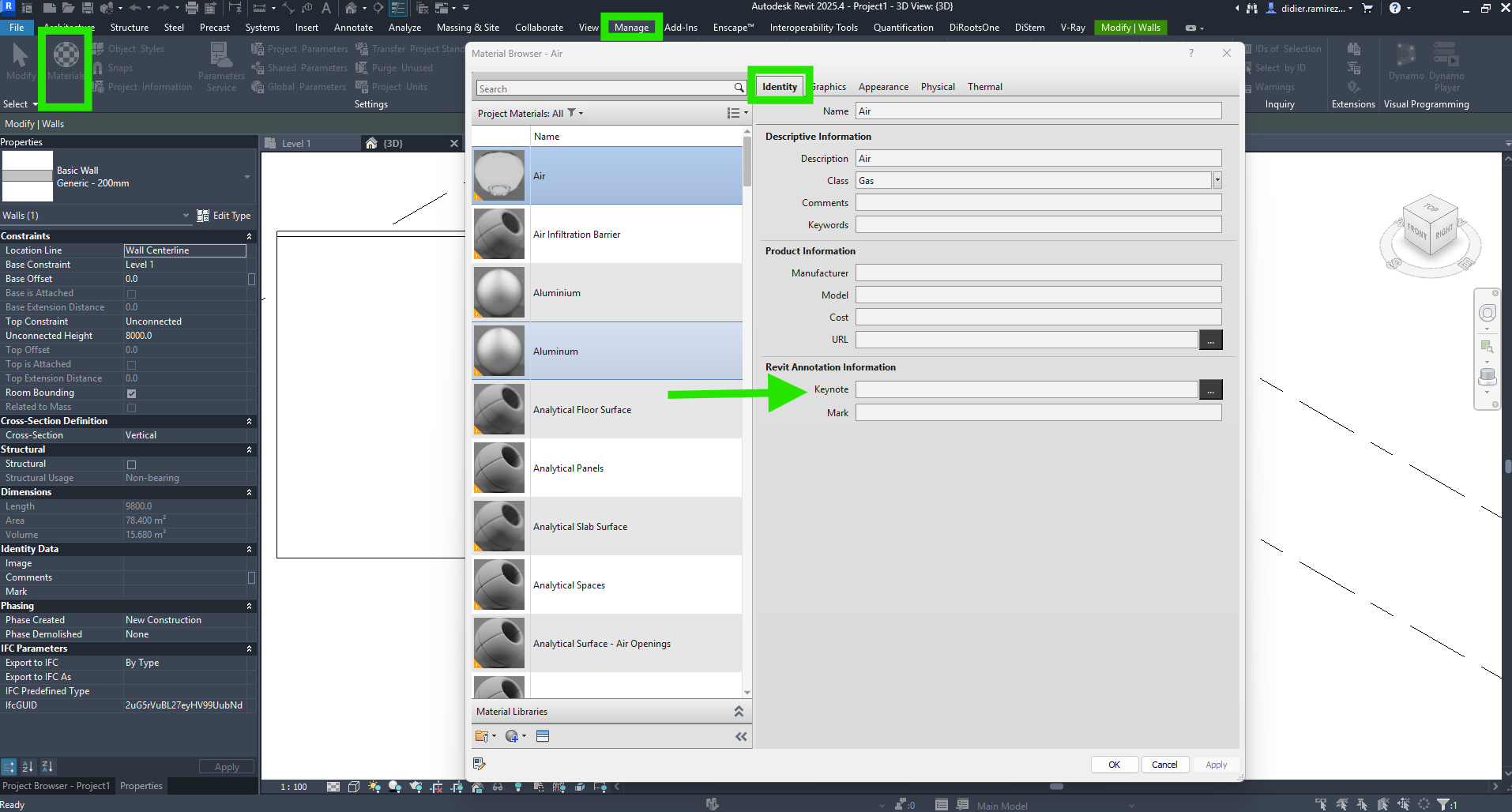Image resolution: width=1512 pixels, height=812 pixels.
Task: Click the Undo arrow in quick access toolbar
Action: coord(135,8)
